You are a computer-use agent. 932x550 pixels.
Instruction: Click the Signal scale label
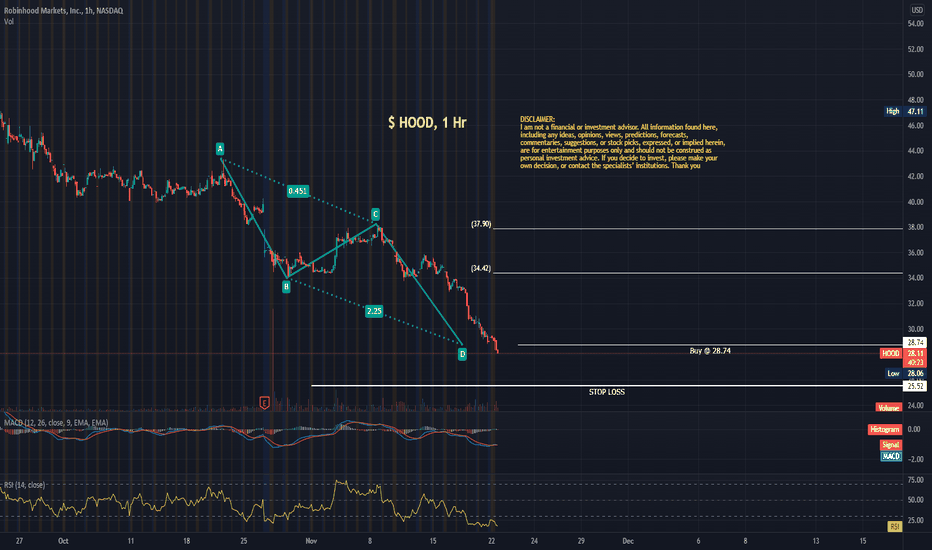(890, 445)
